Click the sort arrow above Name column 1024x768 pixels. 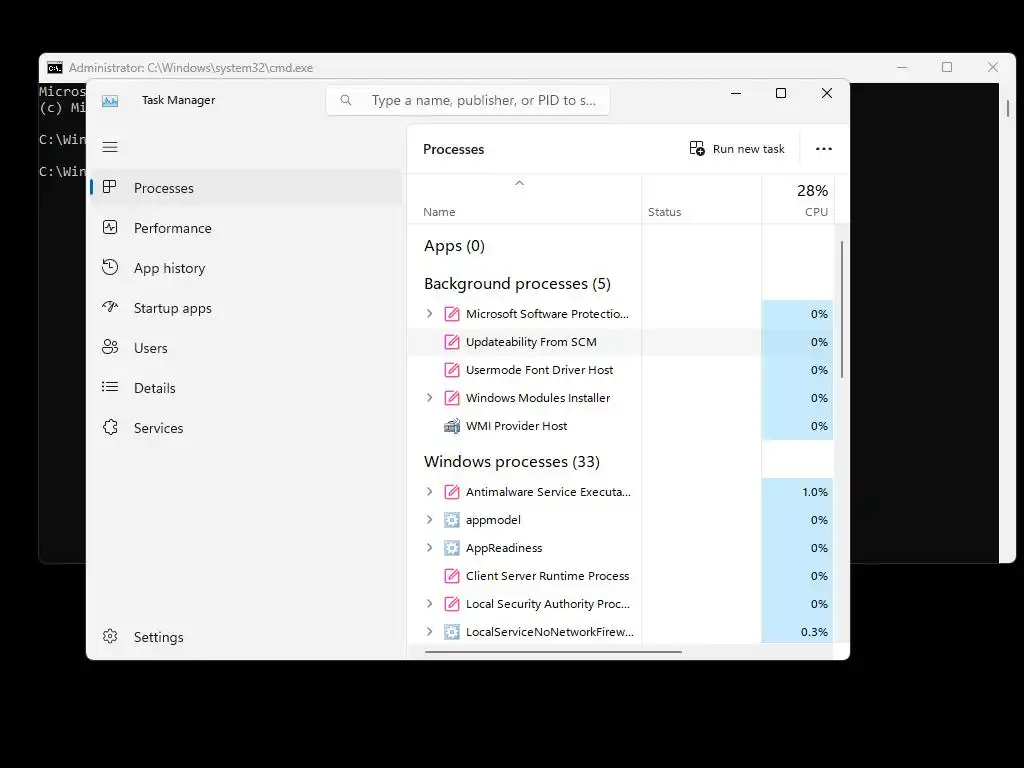coord(519,184)
